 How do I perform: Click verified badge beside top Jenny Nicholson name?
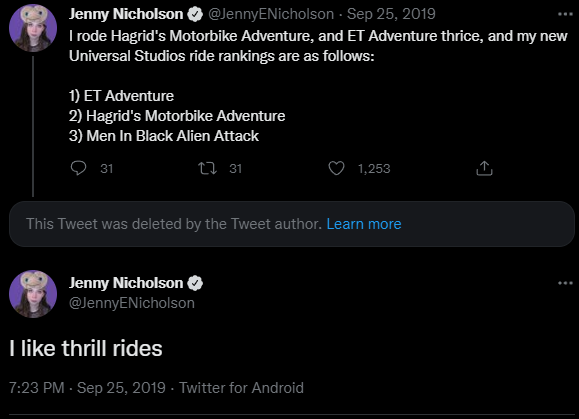point(195,14)
